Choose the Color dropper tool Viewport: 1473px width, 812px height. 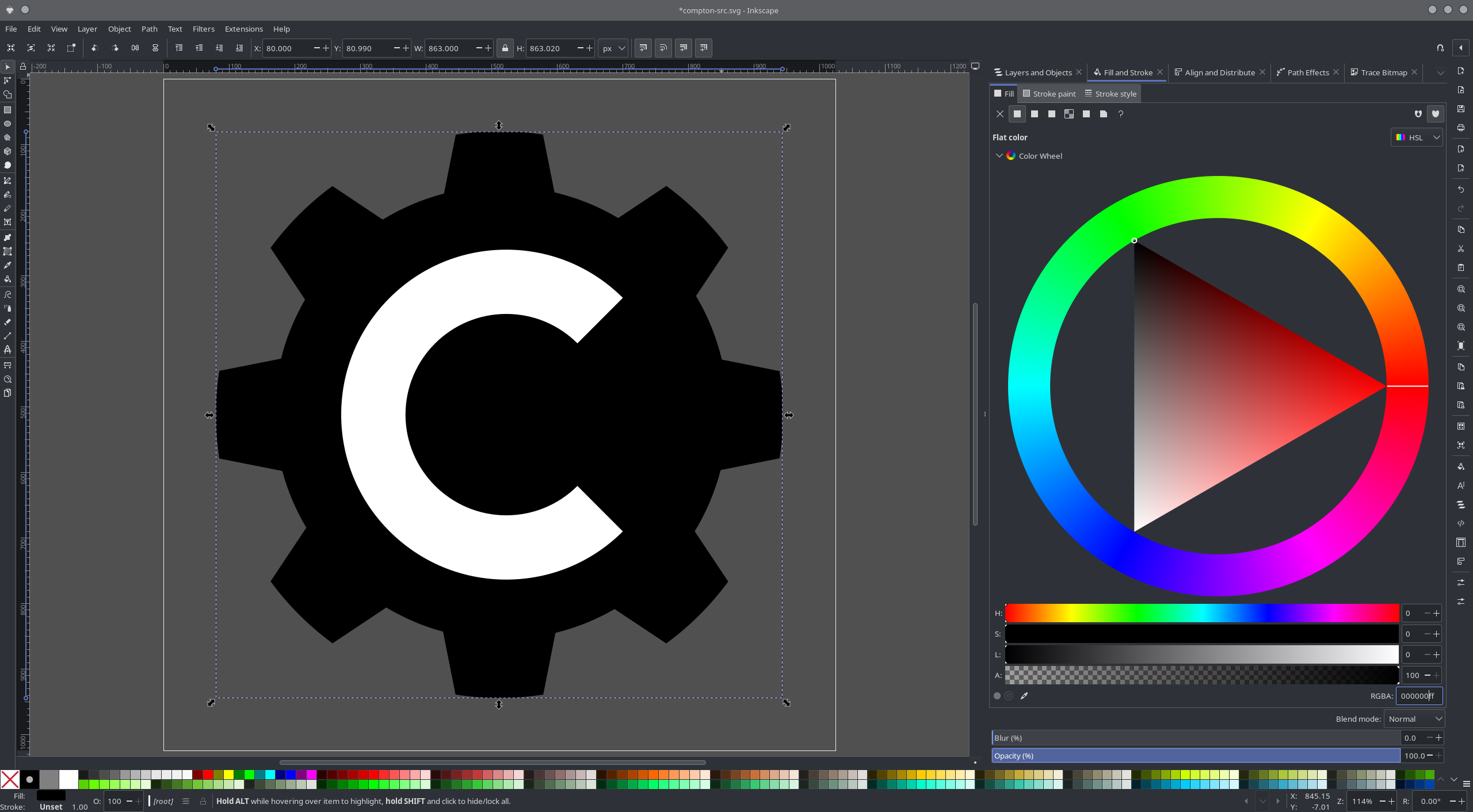coord(7,265)
